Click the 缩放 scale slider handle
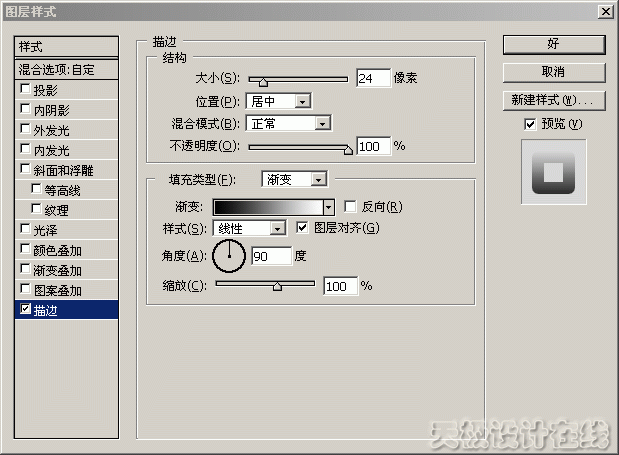The image size is (619, 455). [278, 286]
